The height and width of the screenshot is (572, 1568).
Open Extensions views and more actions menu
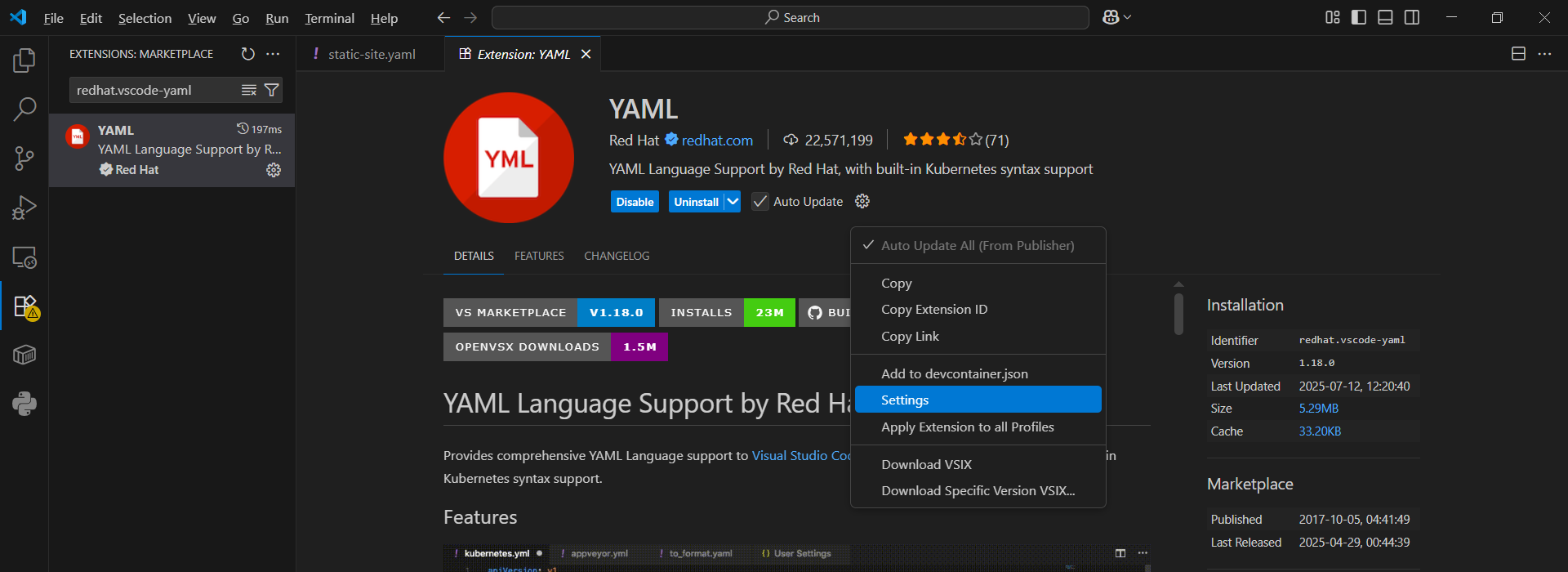(274, 54)
